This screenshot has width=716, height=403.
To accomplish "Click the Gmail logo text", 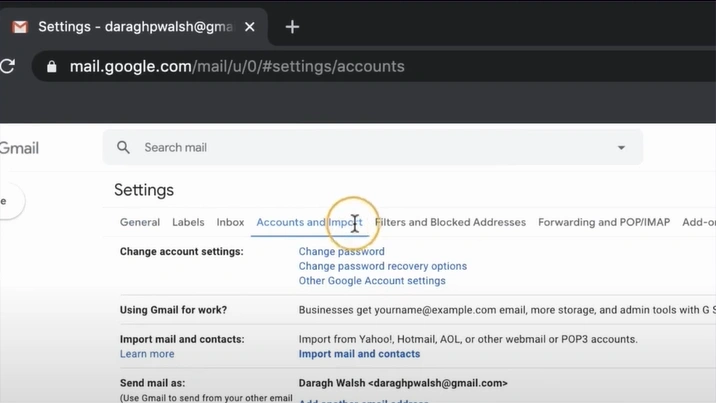I will (x=19, y=148).
